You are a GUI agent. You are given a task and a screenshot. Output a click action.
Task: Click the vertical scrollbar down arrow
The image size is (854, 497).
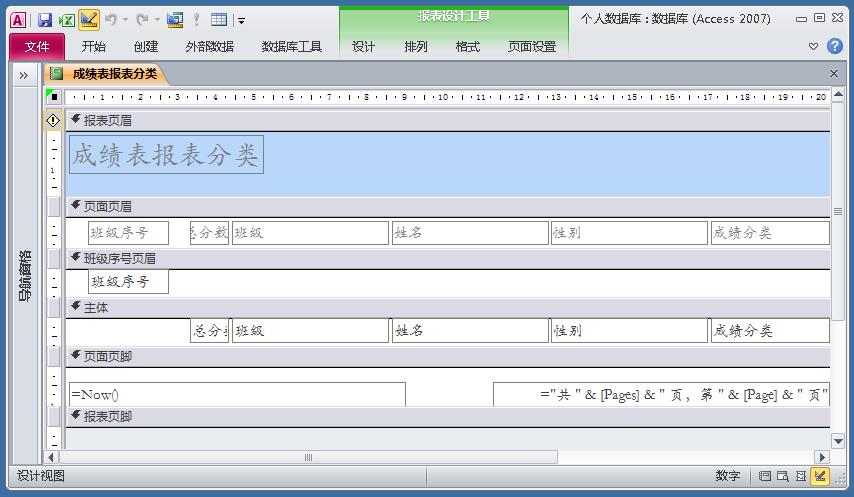pos(838,440)
